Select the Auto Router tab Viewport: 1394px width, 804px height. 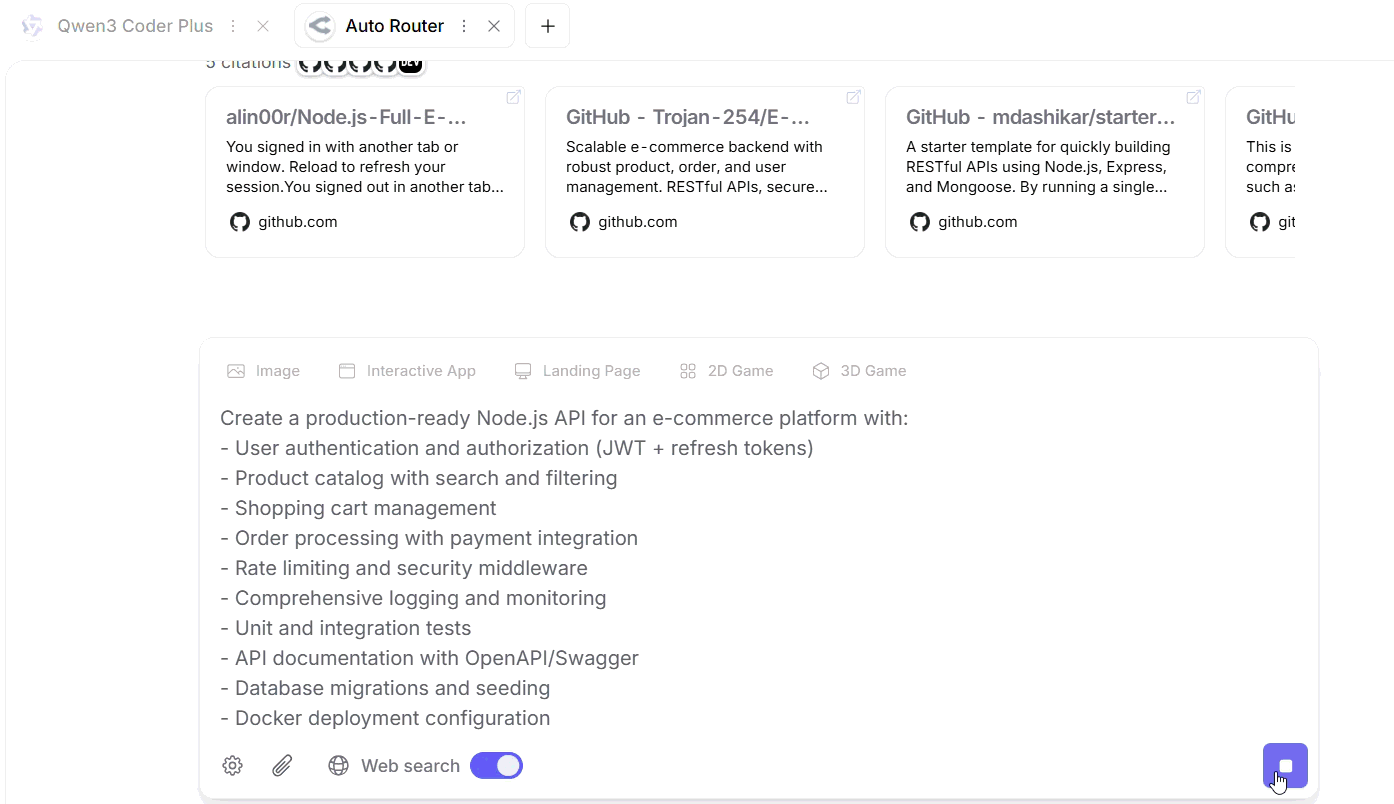click(x=394, y=26)
